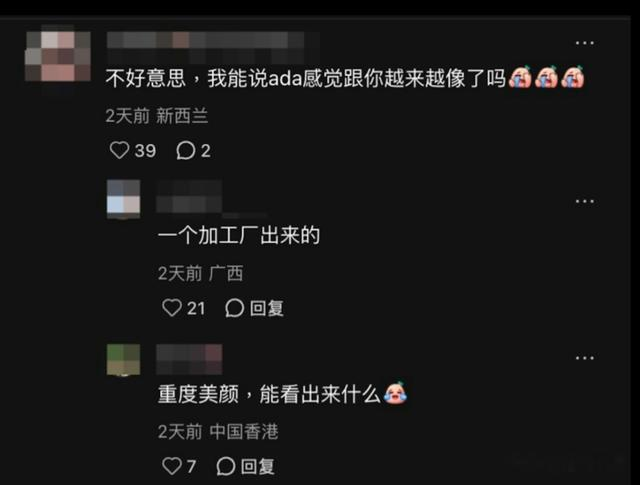Click 回复 under the 广西 comment
The height and width of the screenshot is (485, 640).
coord(267,308)
